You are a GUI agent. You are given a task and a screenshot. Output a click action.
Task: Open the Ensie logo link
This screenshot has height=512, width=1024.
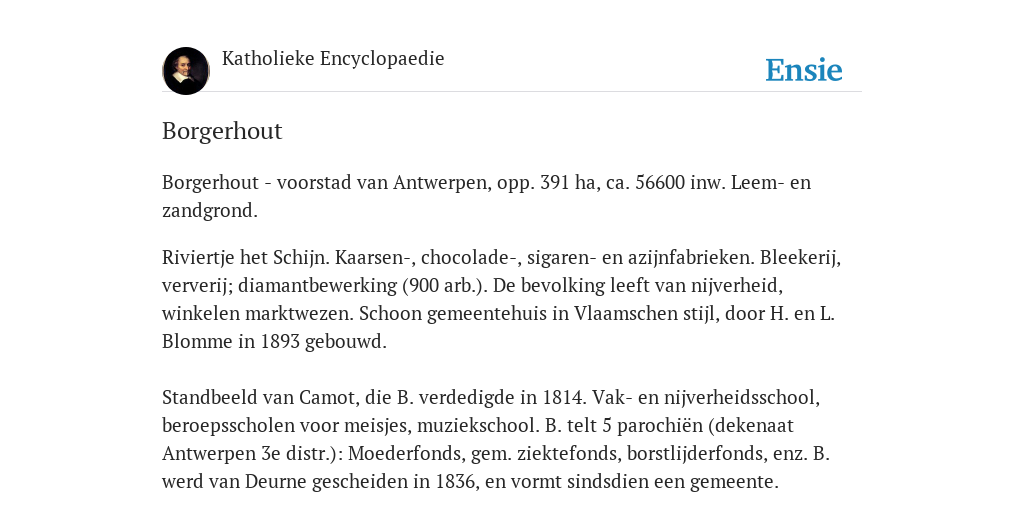coord(804,70)
